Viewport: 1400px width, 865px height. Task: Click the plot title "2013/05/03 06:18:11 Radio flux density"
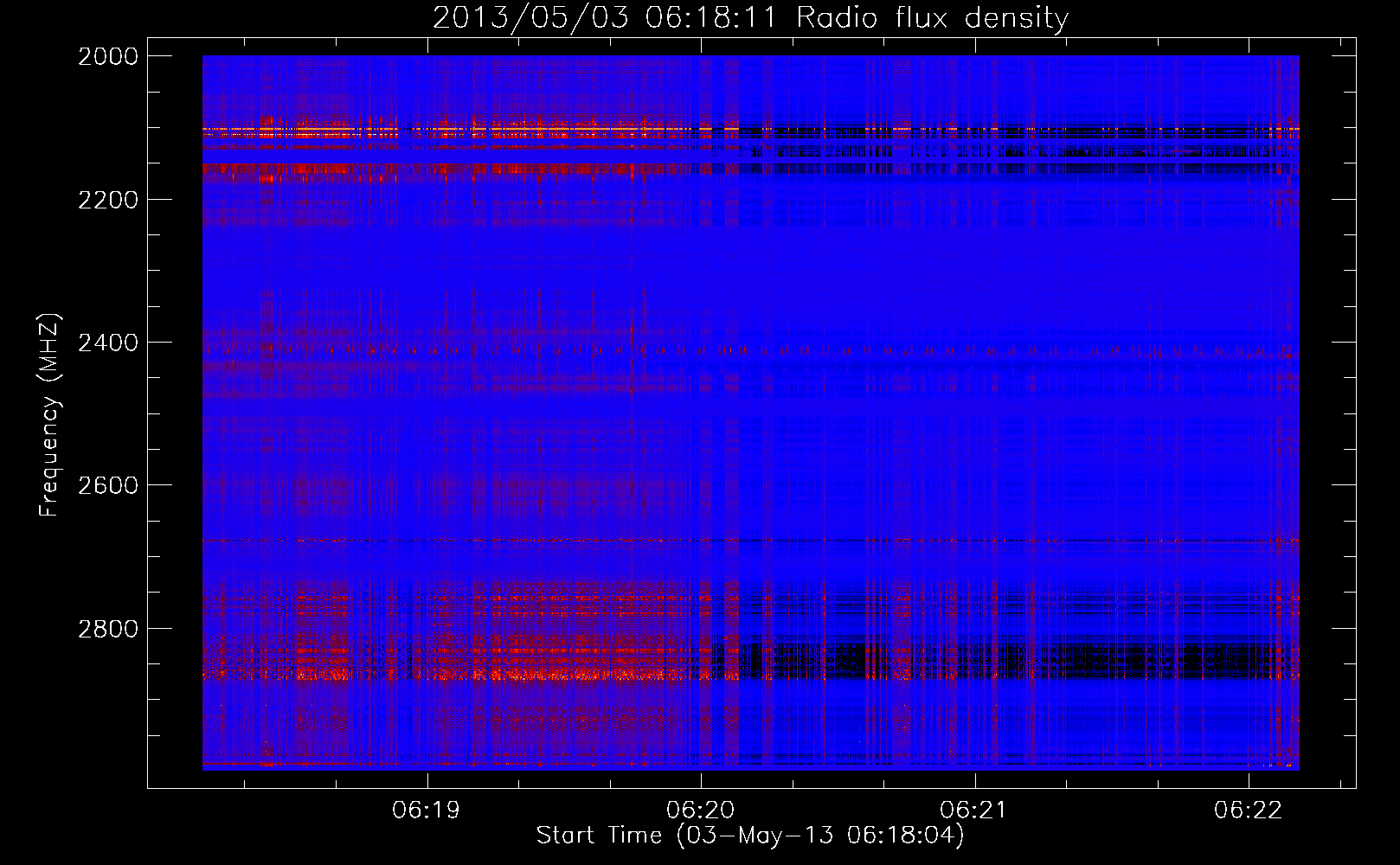click(x=750, y=17)
